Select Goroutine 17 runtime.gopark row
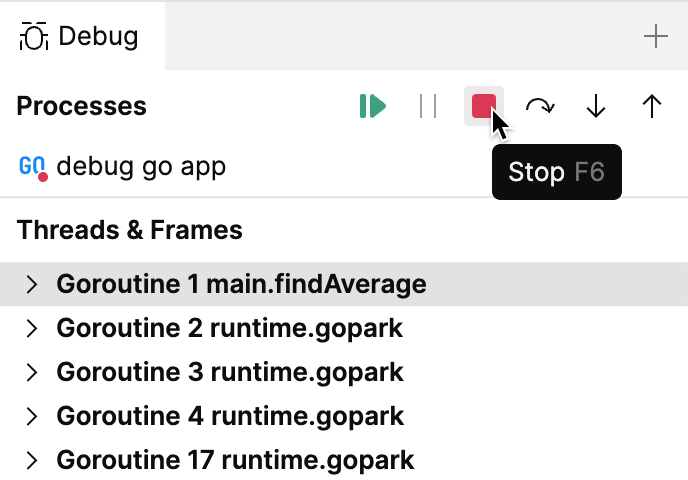The image size is (688, 480). 235,461
